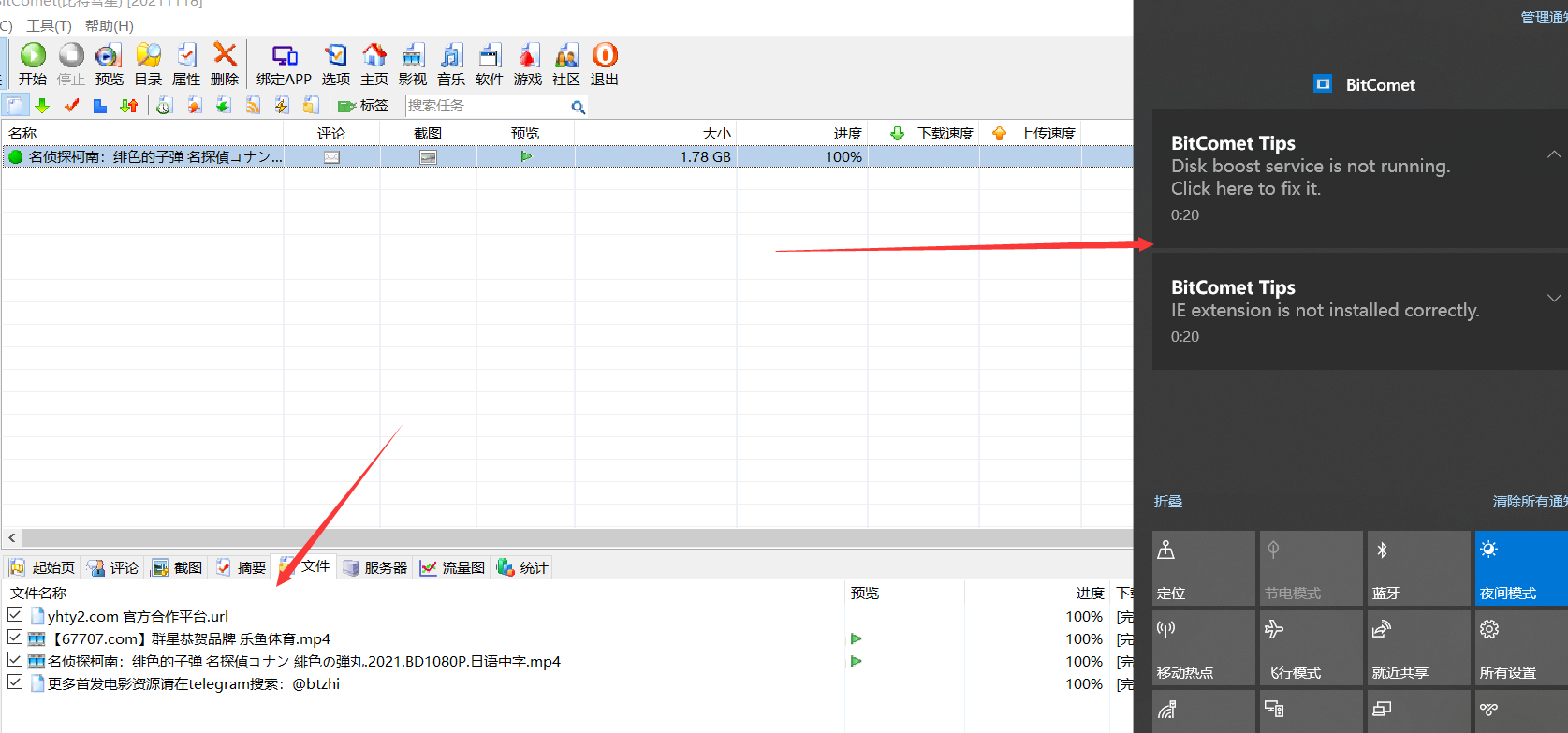This screenshot has height=733, width=1568.
Task: Click the red checkmark completed filter icon
Action: [71, 106]
